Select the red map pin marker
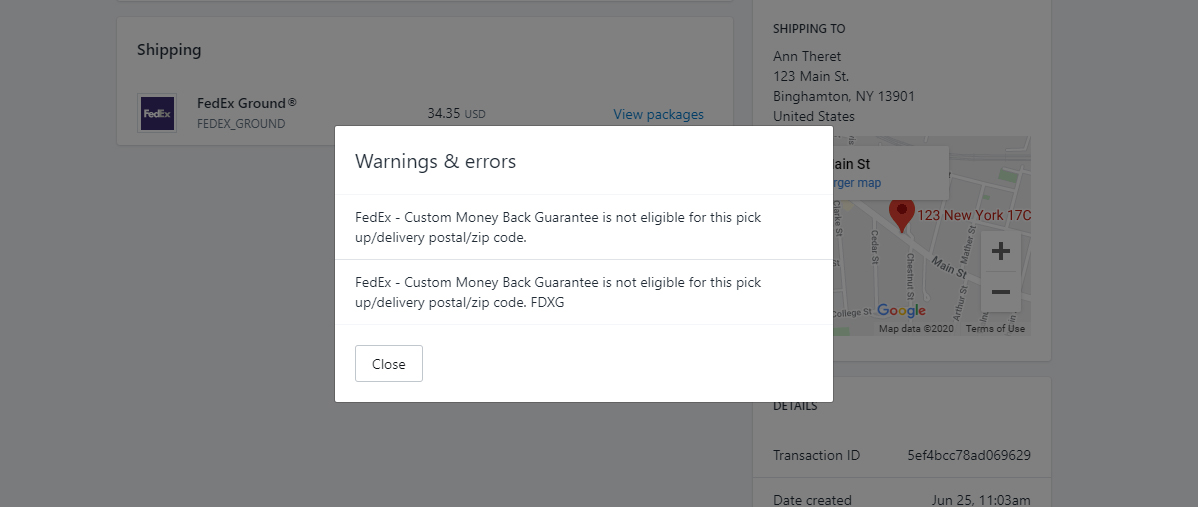This screenshot has height=507, width=1198. 902,215
